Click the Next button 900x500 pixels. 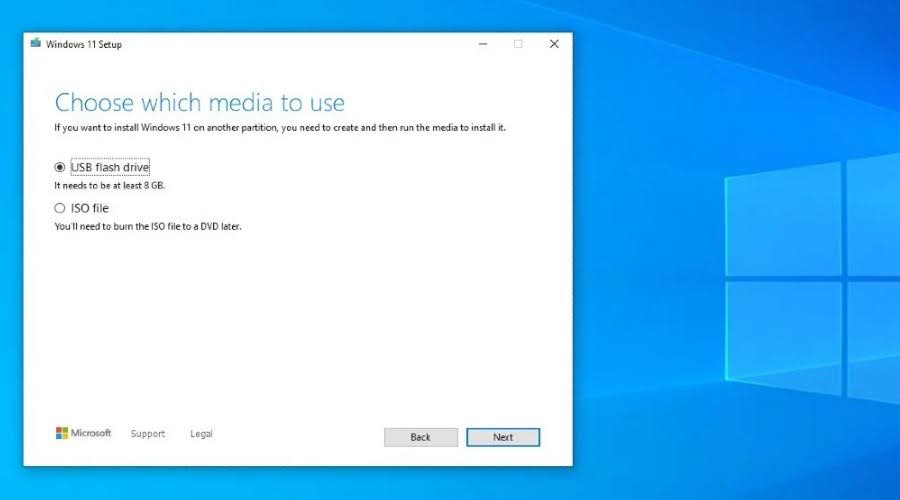pos(503,437)
